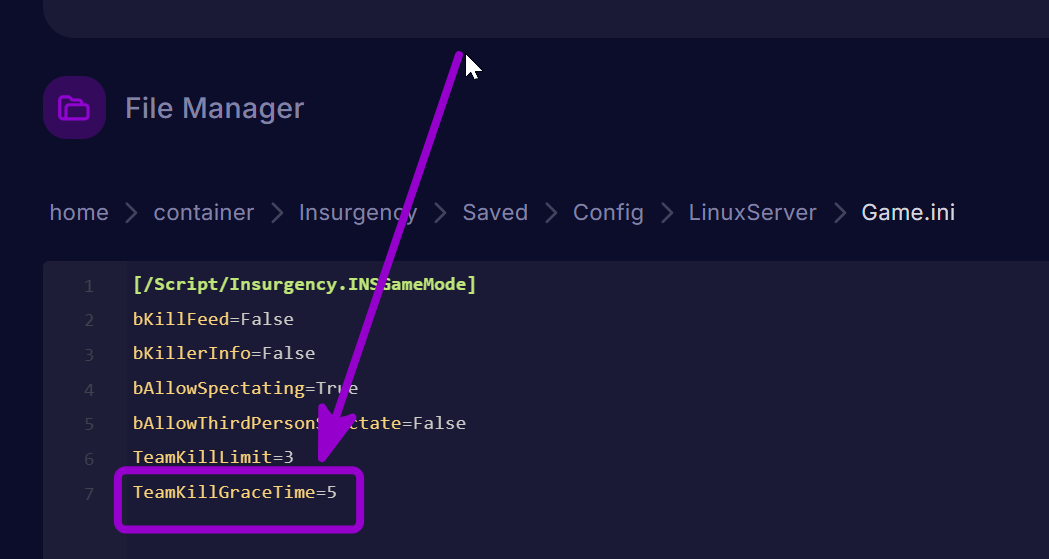Viewport: 1049px width, 559px height.
Task: Select line number 7 in the gutter
Action: [x=89, y=494]
